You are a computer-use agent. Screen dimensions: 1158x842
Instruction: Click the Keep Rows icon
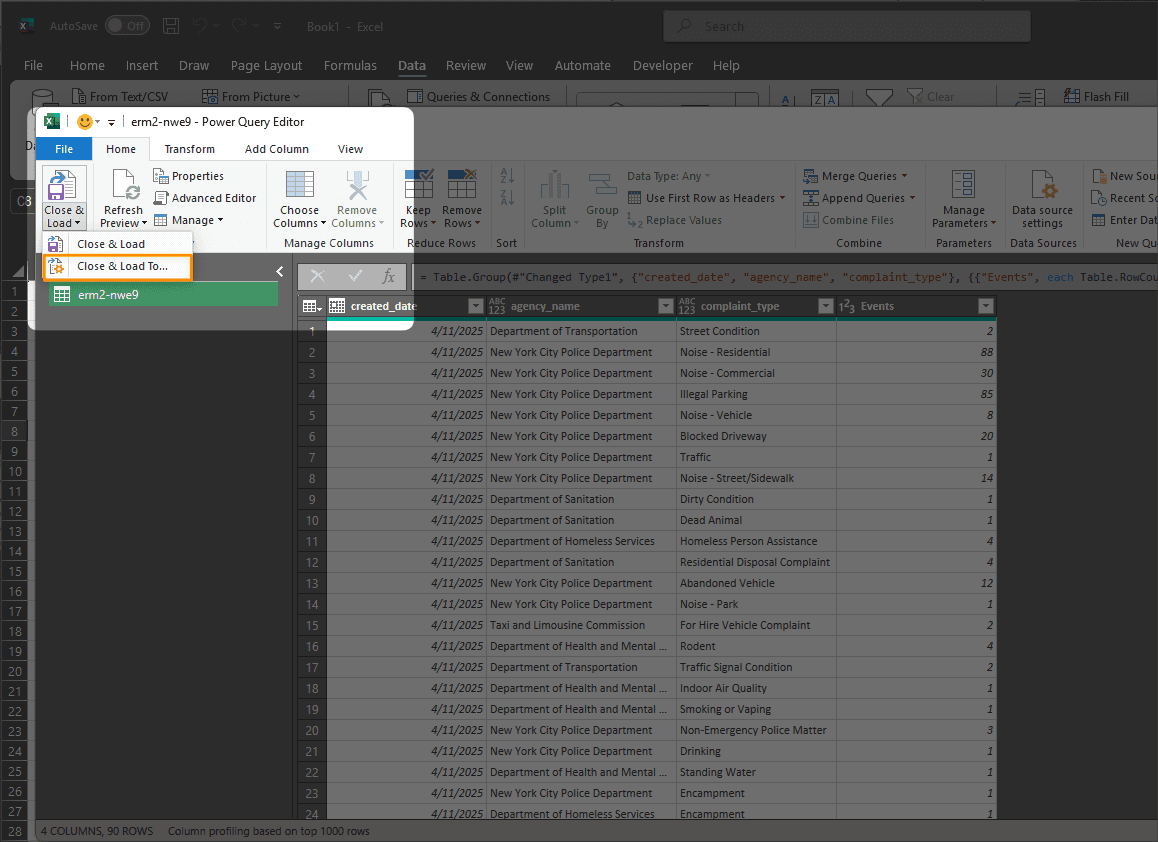[x=419, y=185]
